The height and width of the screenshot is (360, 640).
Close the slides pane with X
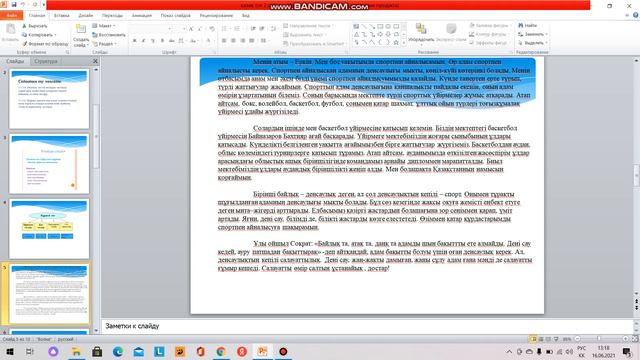pos(95,61)
